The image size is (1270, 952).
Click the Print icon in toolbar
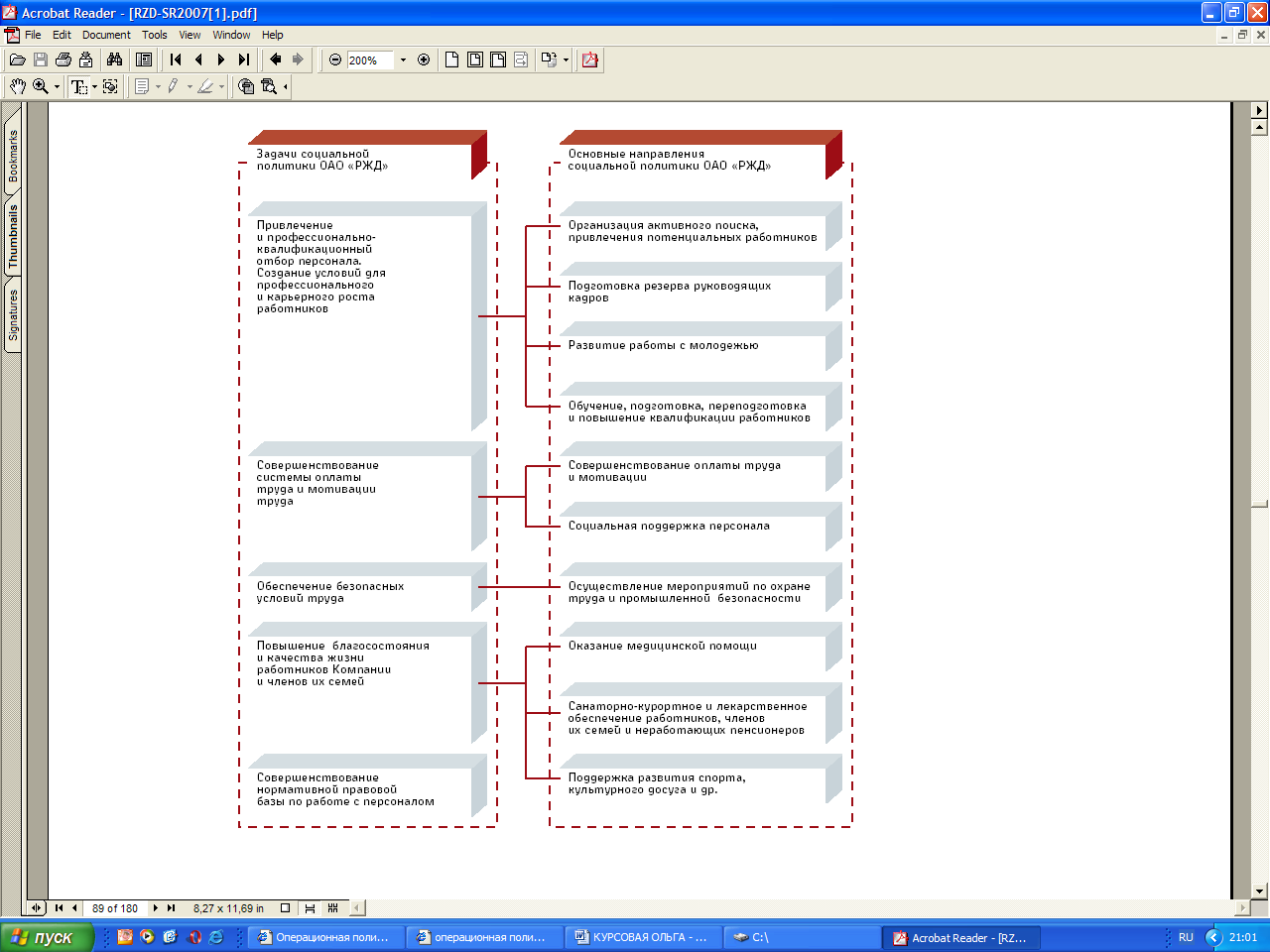point(63,60)
